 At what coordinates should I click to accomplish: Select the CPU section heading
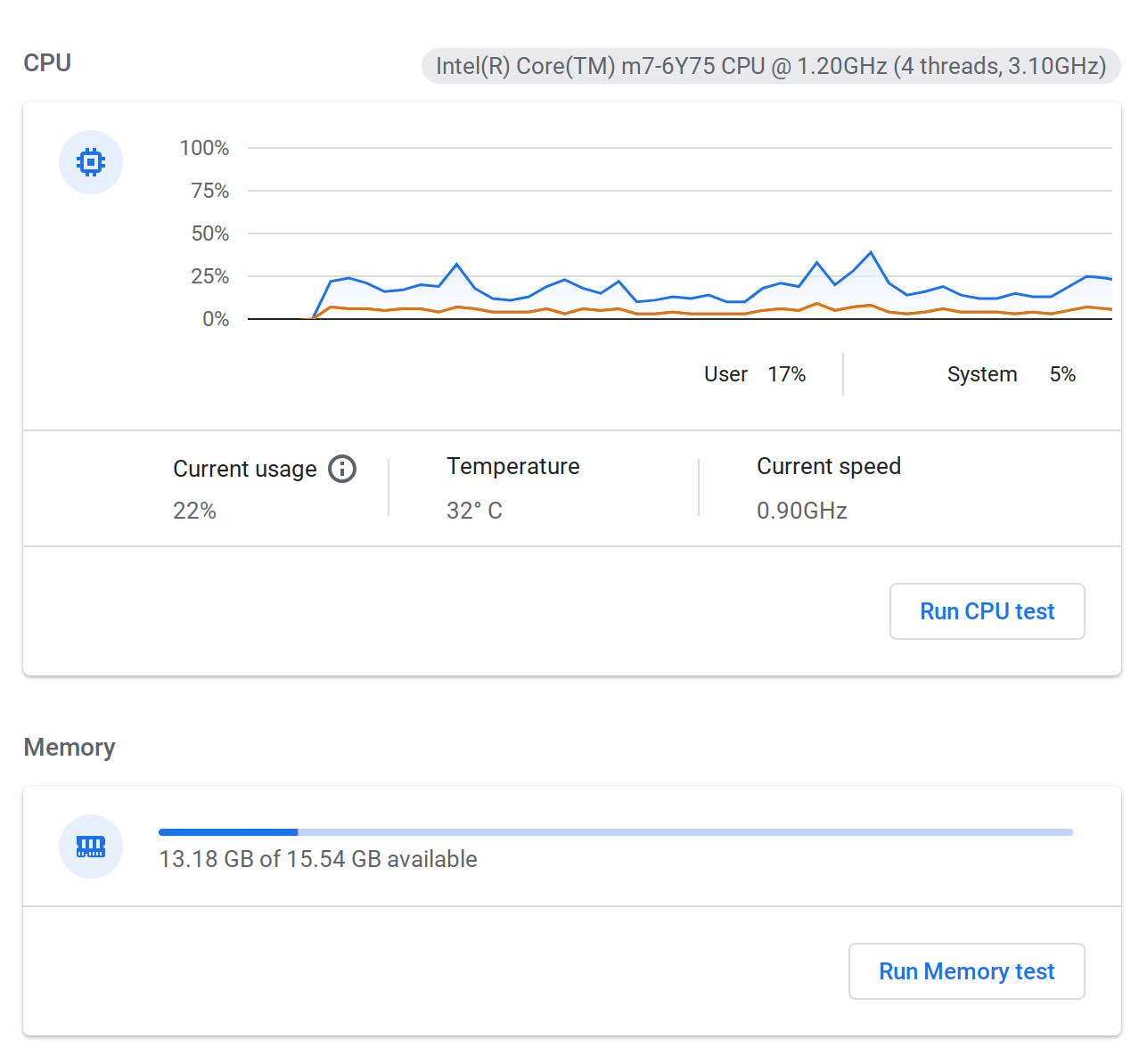tap(47, 62)
